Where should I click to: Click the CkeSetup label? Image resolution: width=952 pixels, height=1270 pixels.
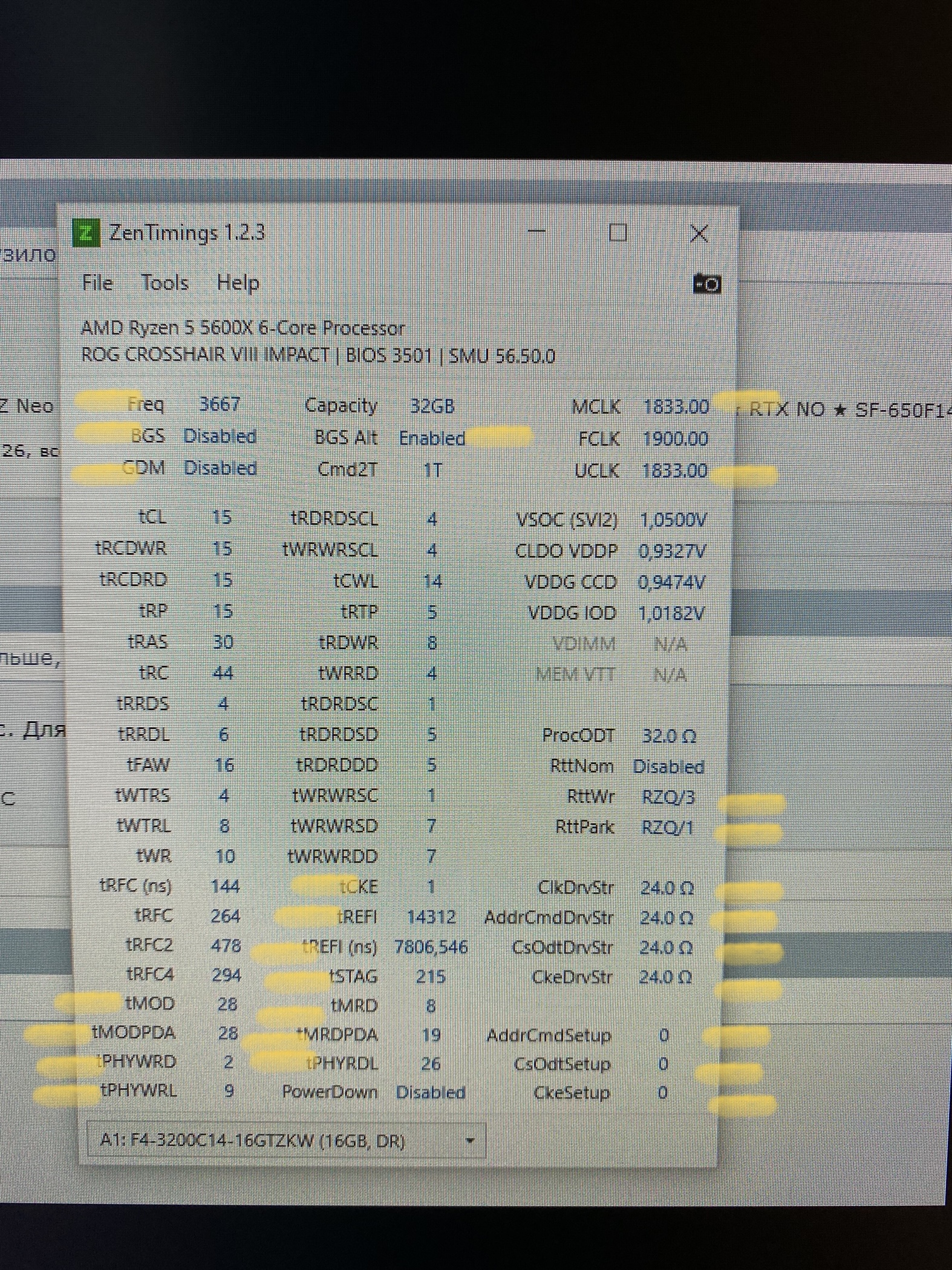point(572,1093)
